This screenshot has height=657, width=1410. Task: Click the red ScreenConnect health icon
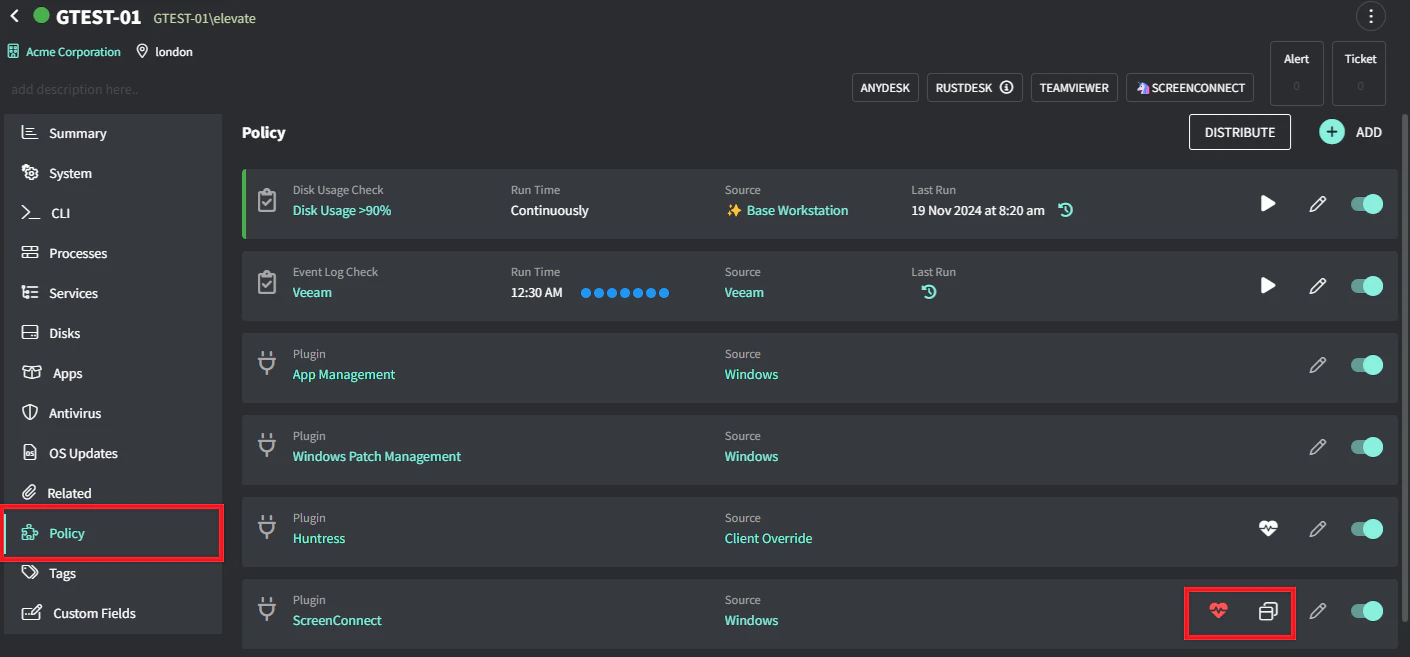tap(1218, 610)
